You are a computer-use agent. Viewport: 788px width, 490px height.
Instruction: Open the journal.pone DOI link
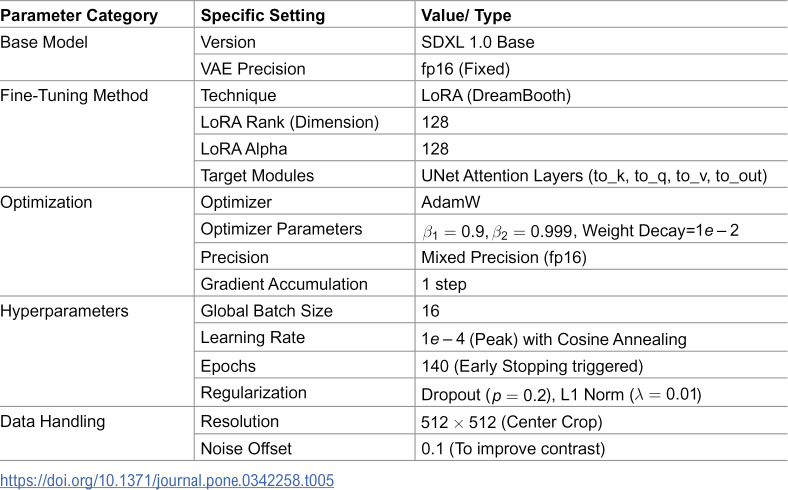pos(167,480)
